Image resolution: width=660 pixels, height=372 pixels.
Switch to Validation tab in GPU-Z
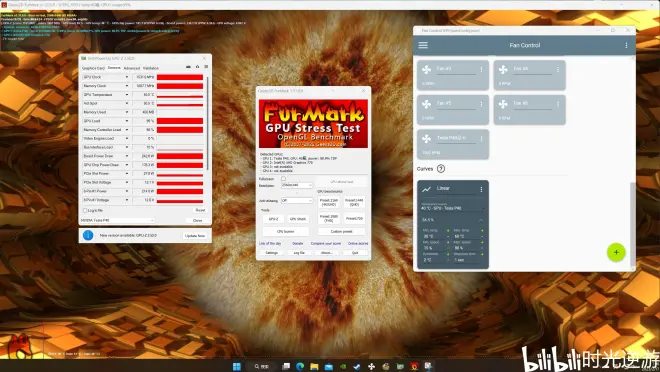pos(151,68)
